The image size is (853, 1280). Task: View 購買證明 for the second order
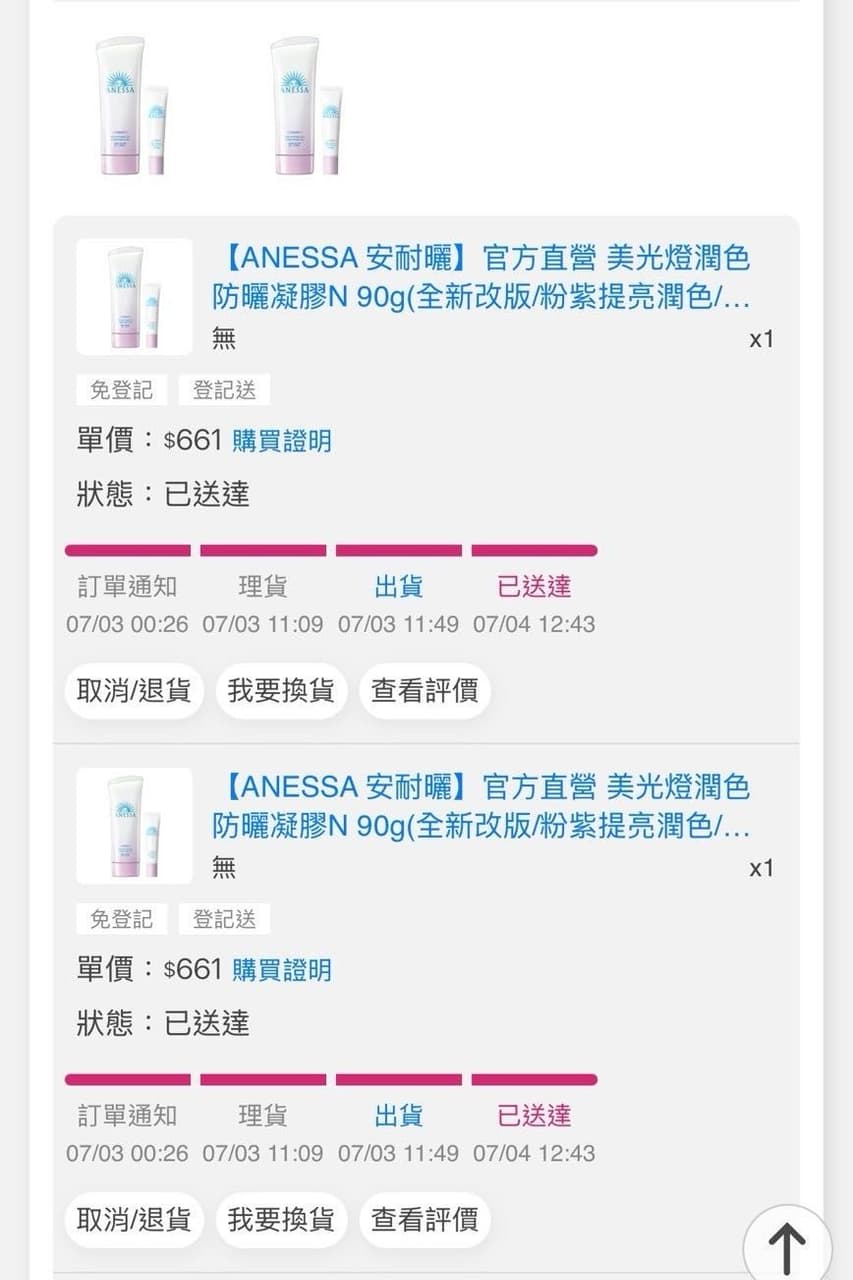tap(282, 970)
